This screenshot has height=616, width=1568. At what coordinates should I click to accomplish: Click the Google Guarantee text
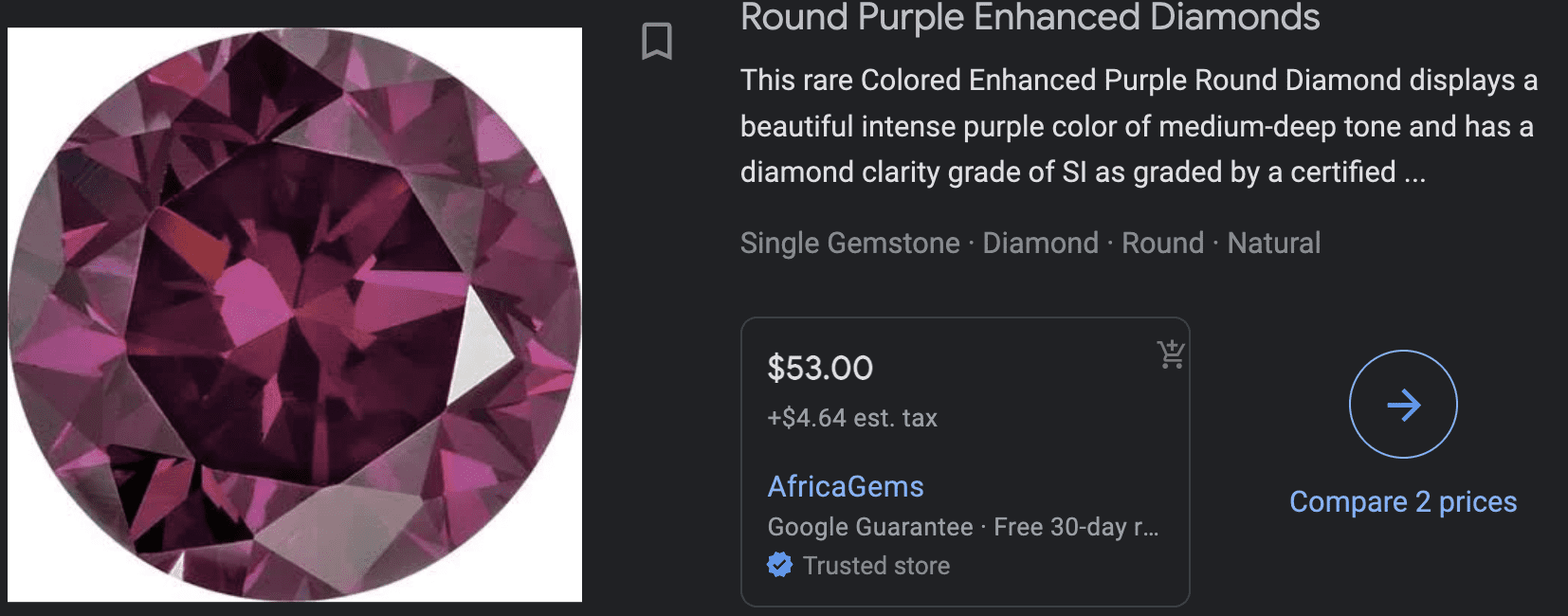tap(869, 527)
